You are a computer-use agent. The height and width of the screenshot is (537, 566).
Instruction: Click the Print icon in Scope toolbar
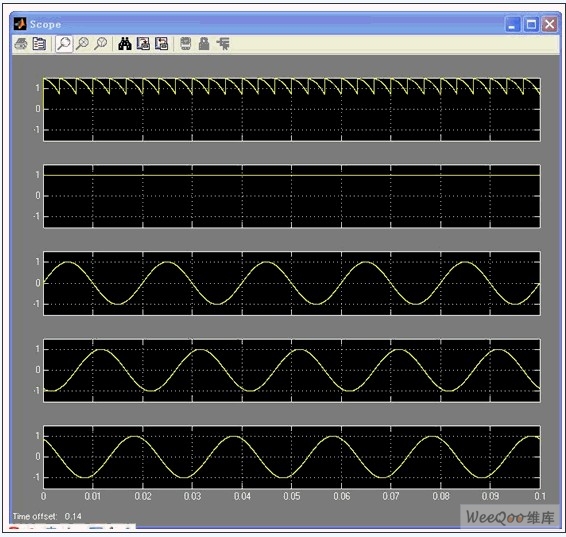click(x=21, y=44)
